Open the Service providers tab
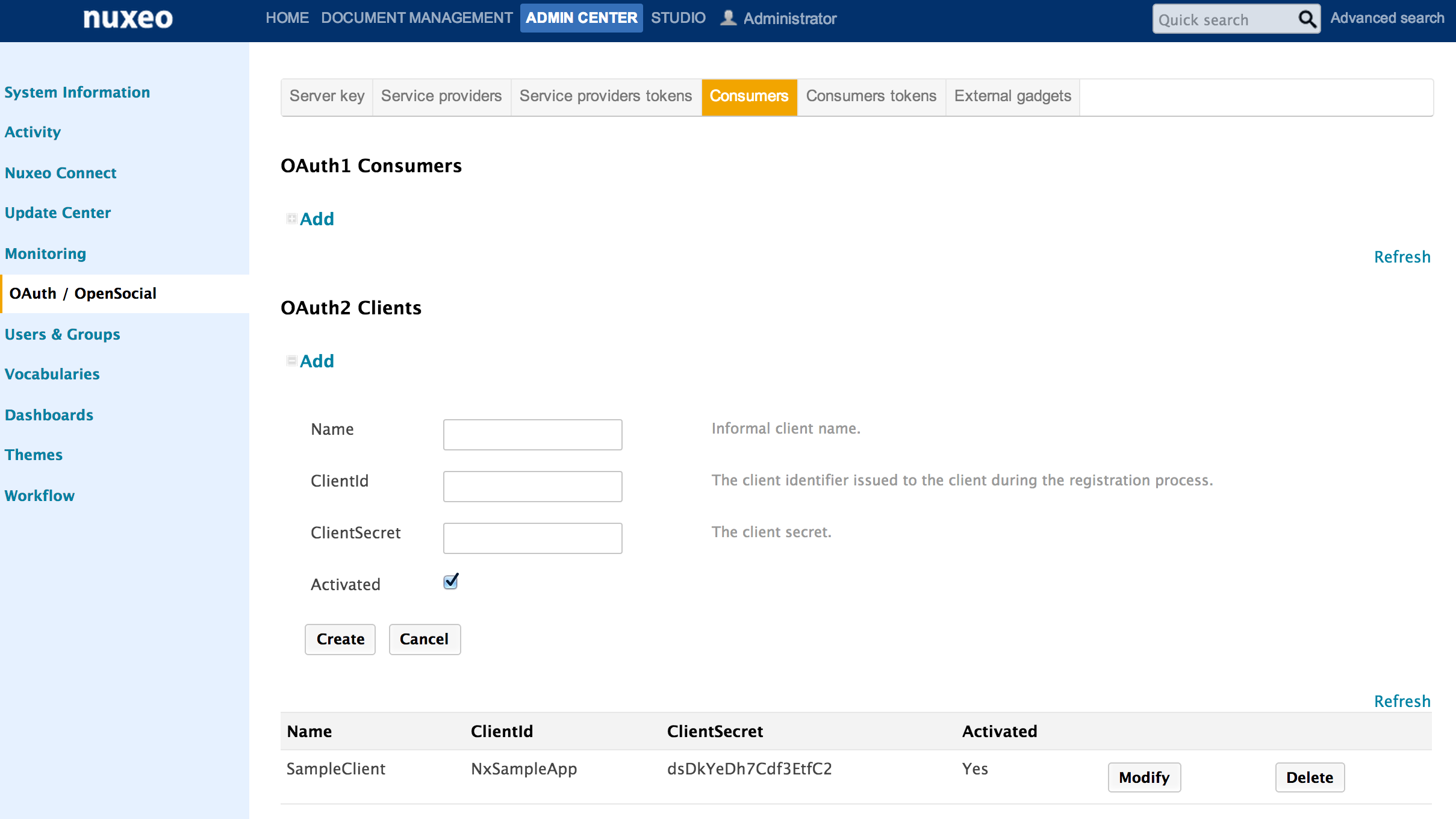The image size is (1456, 819). click(x=441, y=96)
